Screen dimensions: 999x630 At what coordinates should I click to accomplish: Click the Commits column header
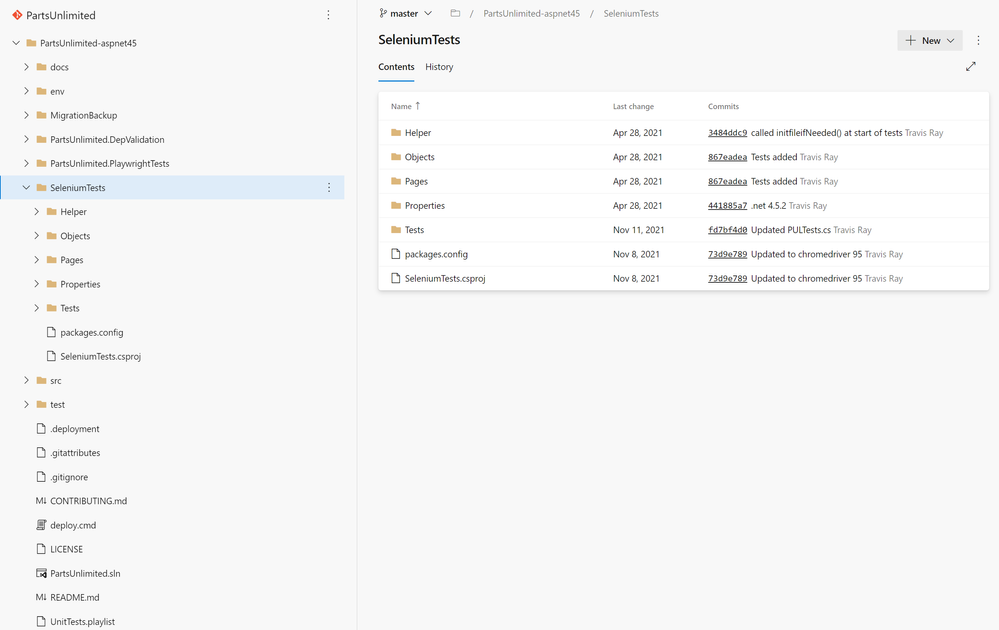(723, 106)
